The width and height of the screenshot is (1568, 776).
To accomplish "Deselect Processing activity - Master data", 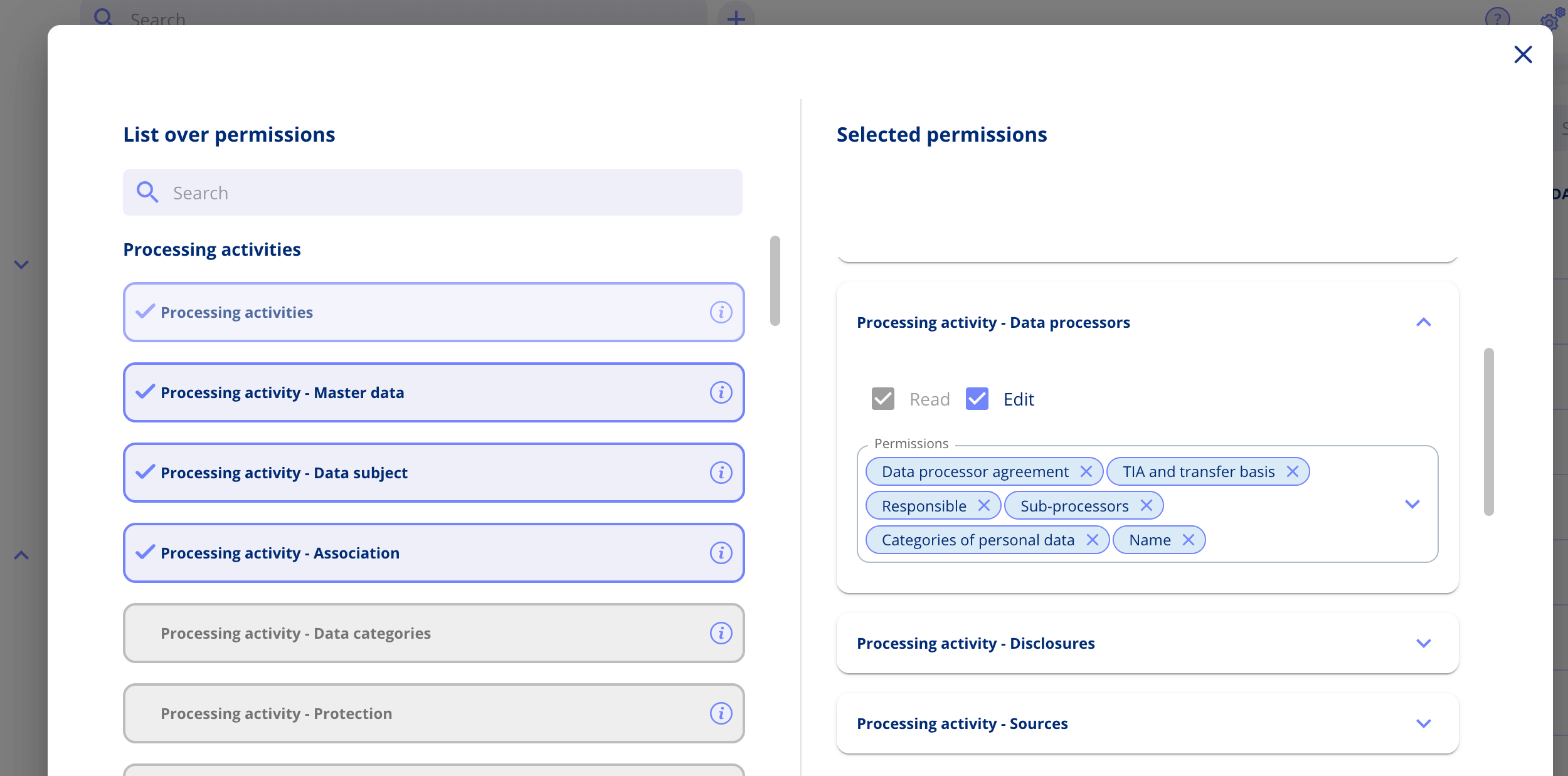I will point(433,392).
